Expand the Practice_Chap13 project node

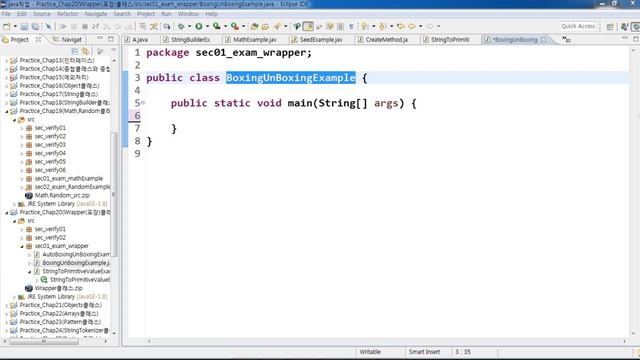[6, 60]
